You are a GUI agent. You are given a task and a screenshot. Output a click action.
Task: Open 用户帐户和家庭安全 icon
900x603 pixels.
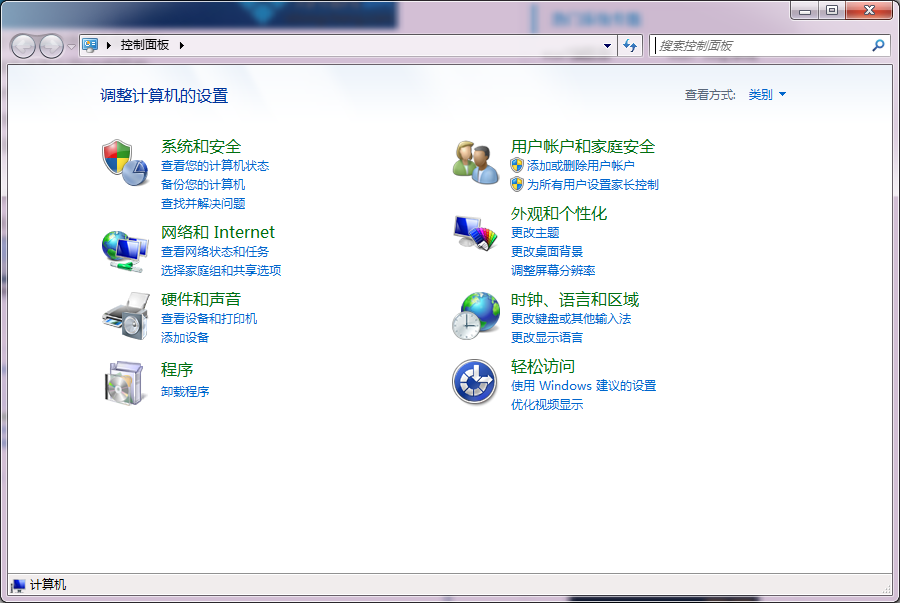(x=474, y=158)
